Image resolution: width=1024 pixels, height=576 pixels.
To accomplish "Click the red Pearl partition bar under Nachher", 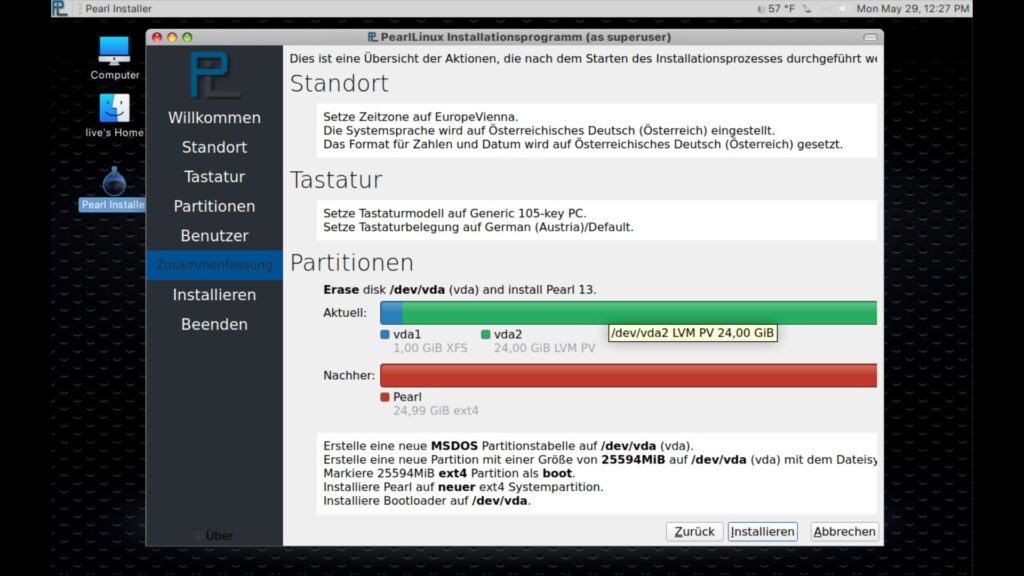I will pos(628,376).
